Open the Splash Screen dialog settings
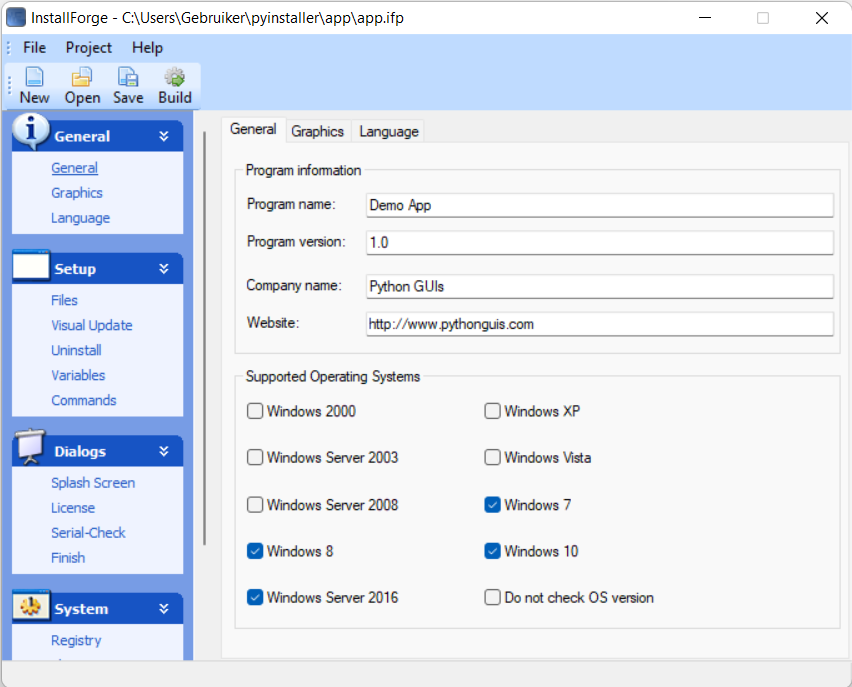 [x=93, y=483]
